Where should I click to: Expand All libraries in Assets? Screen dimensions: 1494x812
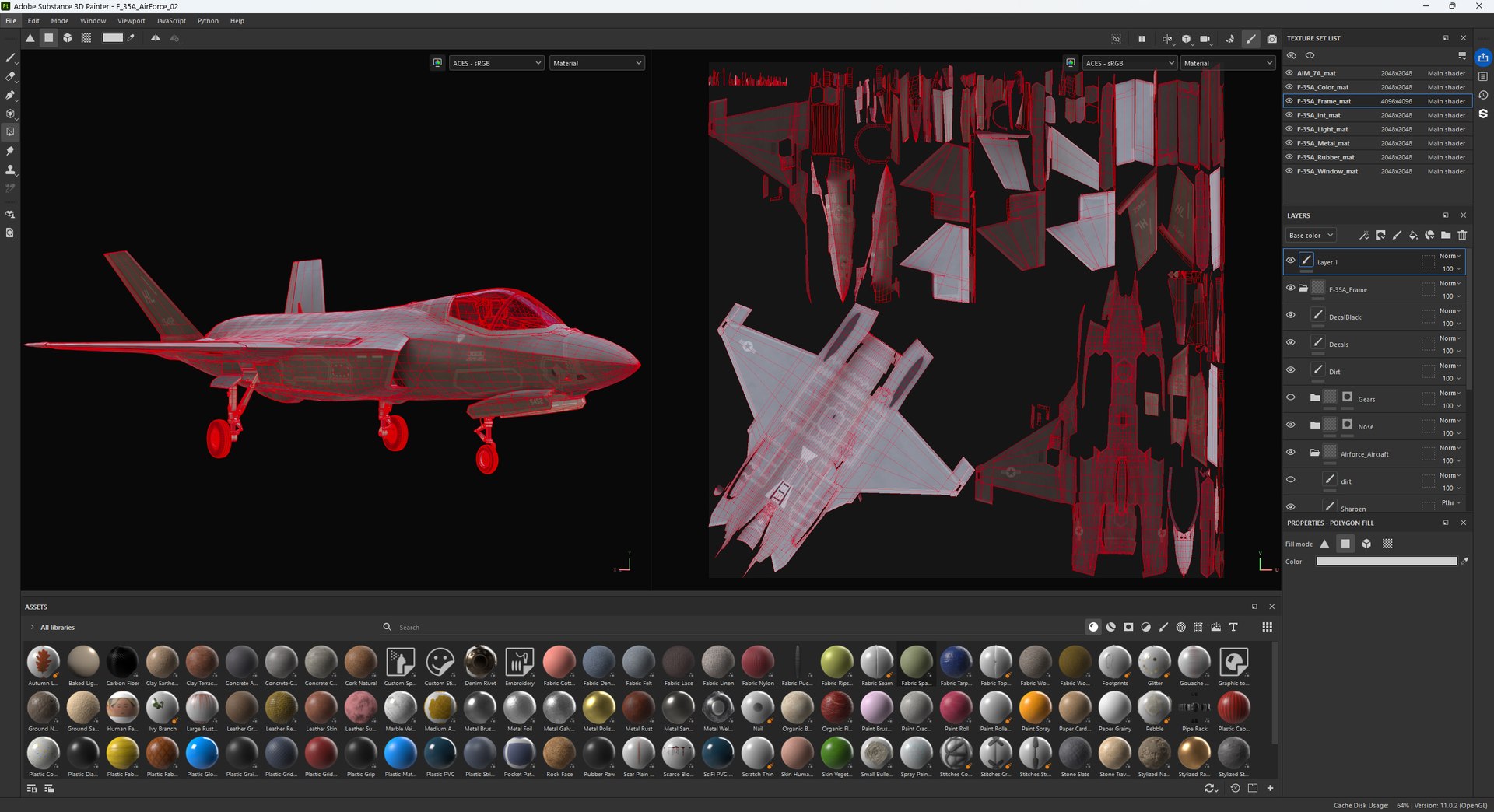(32, 627)
